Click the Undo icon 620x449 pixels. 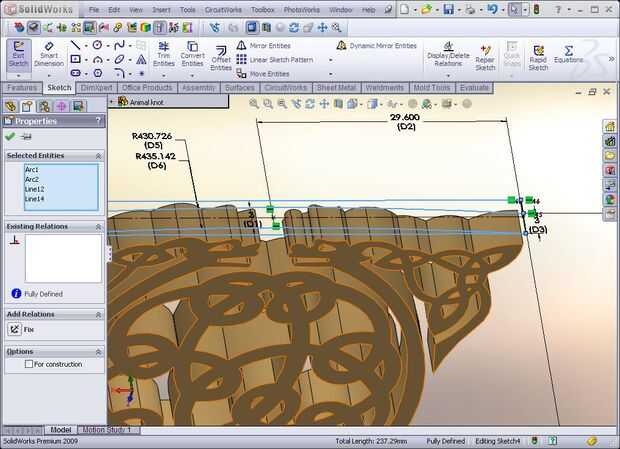[492, 9]
